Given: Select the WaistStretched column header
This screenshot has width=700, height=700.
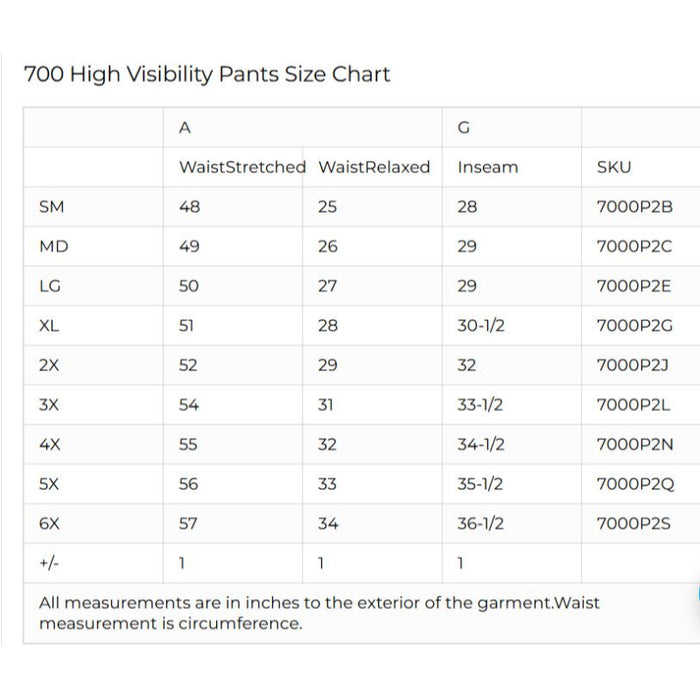Looking at the screenshot, I should (x=242, y=167).
